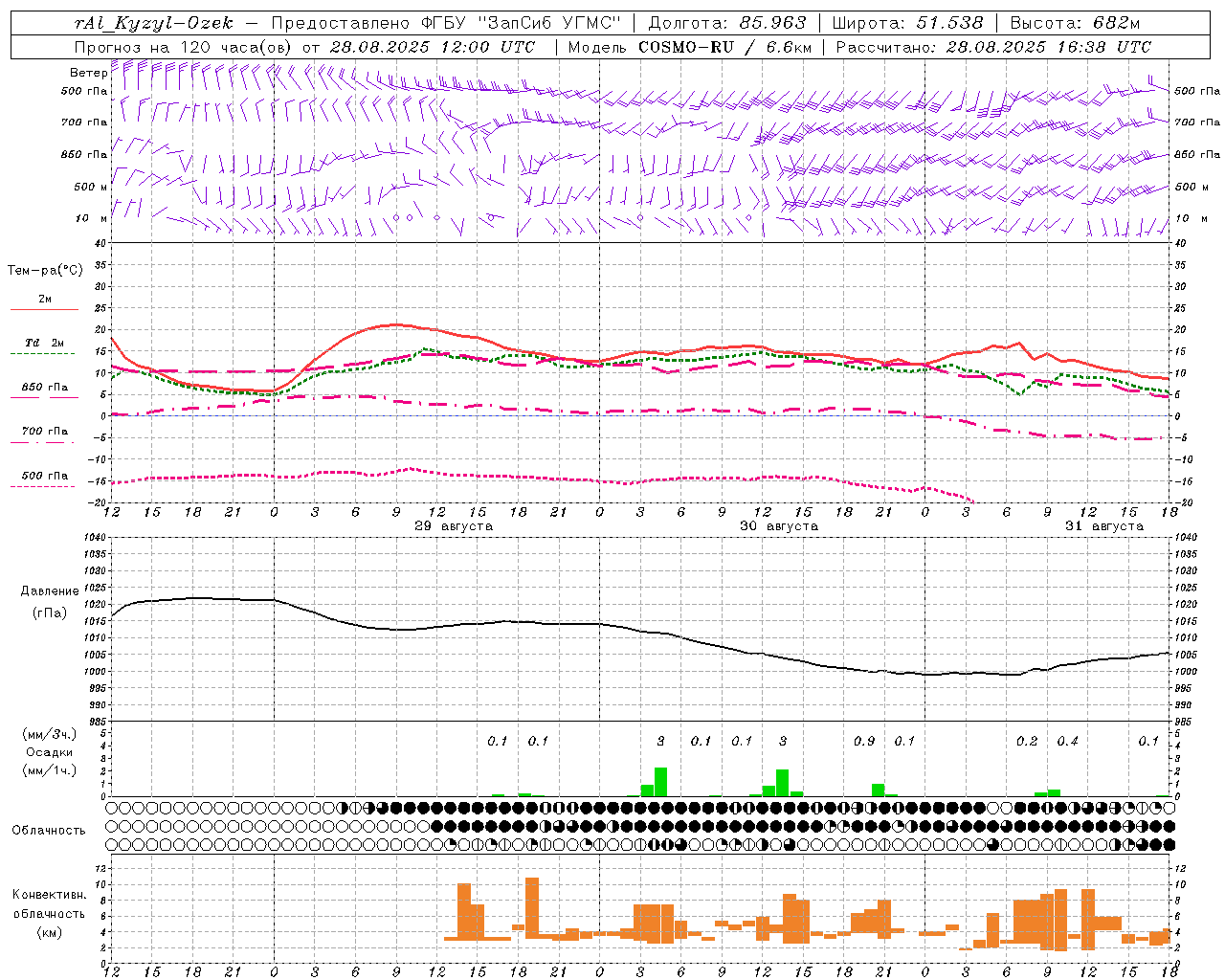This screenshot has width=1225, height=980.
Task: Click the Модель COSMO-RU / 6.6км label
Action: coord(690,47)
